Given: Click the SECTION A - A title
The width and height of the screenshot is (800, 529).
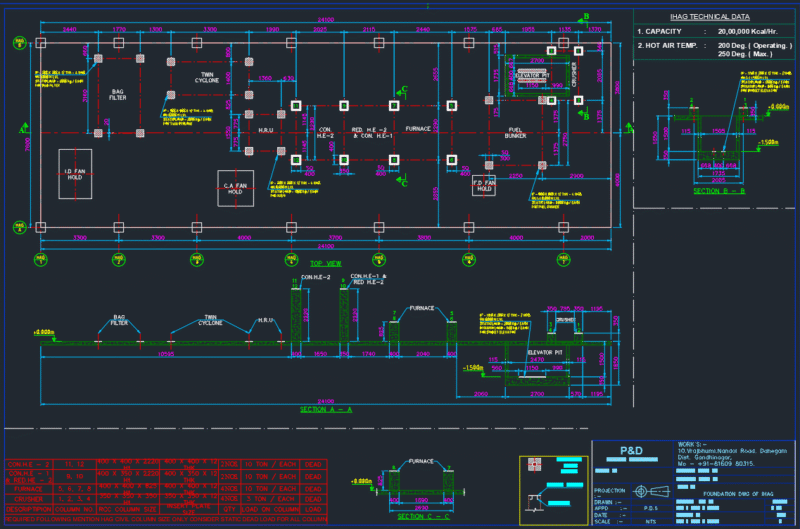Looking at the screenshot, I should 326,410.
